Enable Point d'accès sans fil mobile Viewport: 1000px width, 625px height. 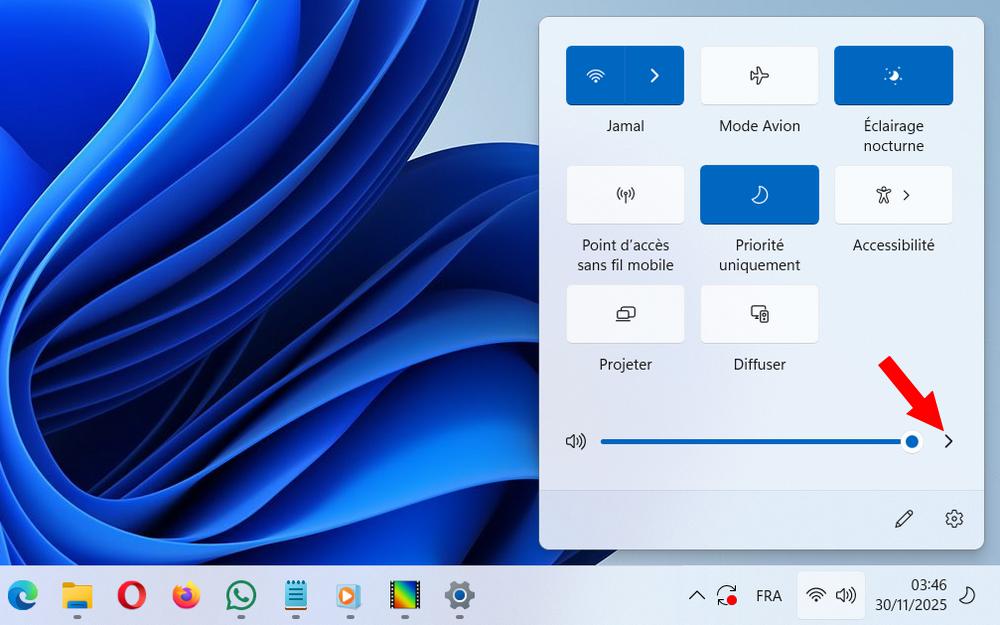(x=625, y=195)
